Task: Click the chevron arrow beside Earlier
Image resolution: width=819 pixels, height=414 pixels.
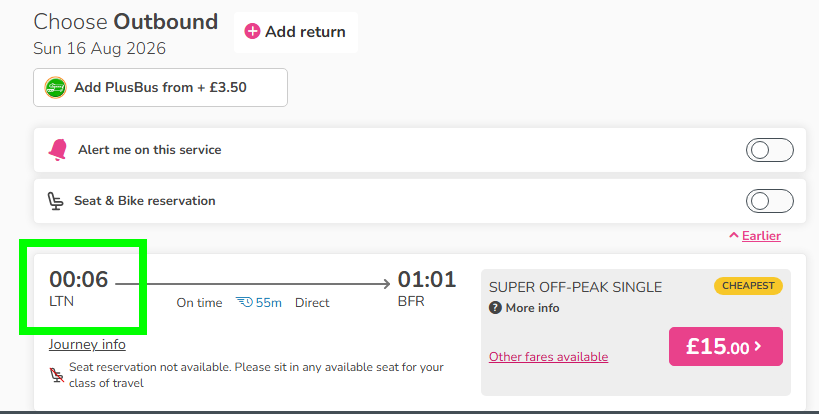Action: click(734, 235)
